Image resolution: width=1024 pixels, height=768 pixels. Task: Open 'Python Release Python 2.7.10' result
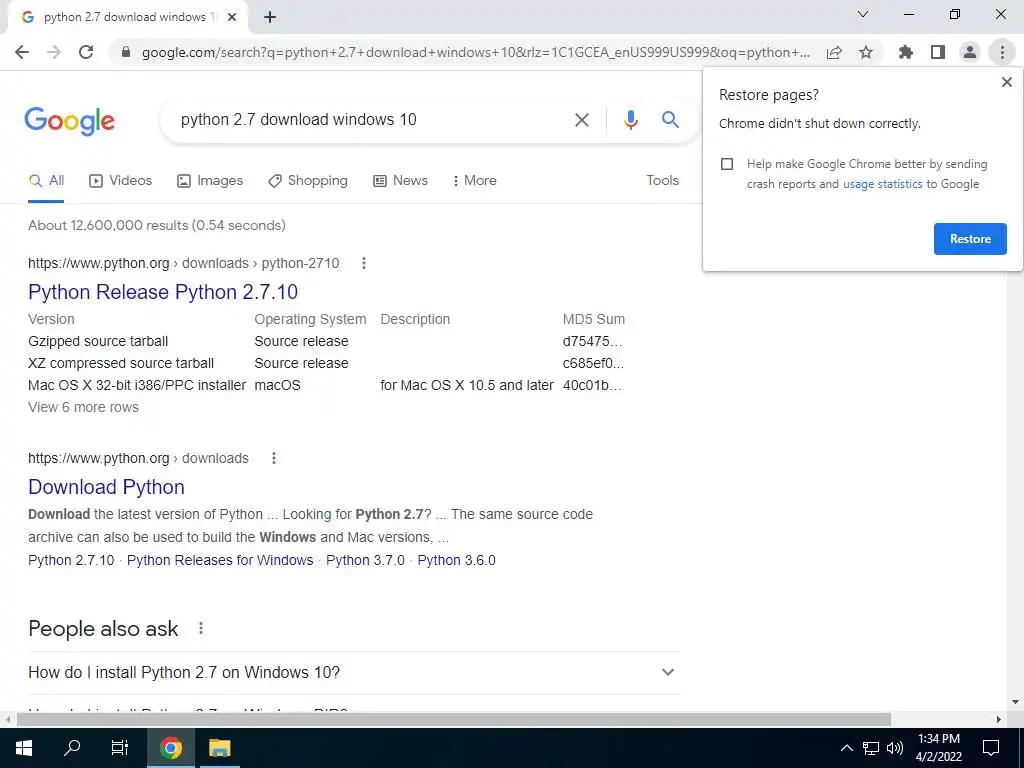click(x=163, y=292)
